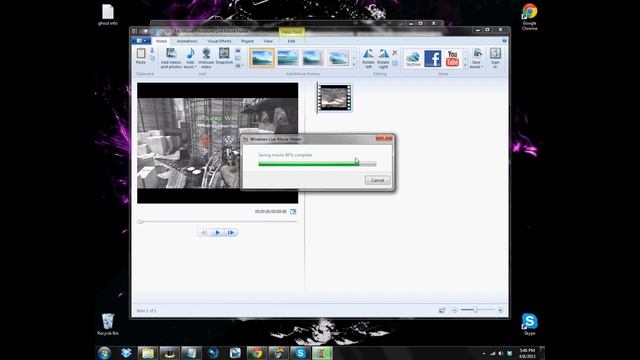Click the Facebook share icon
This screenshot has height=360, width=640.
click(433, 58)
